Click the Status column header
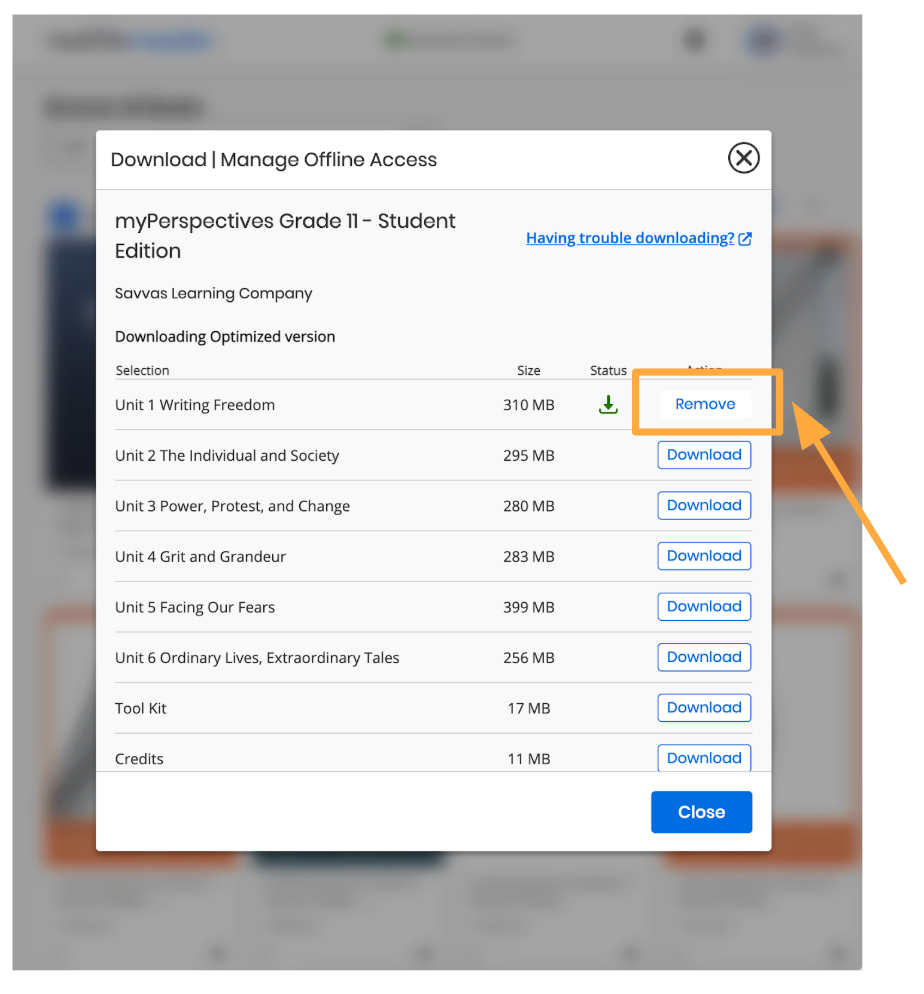 [x=608, y=370]
